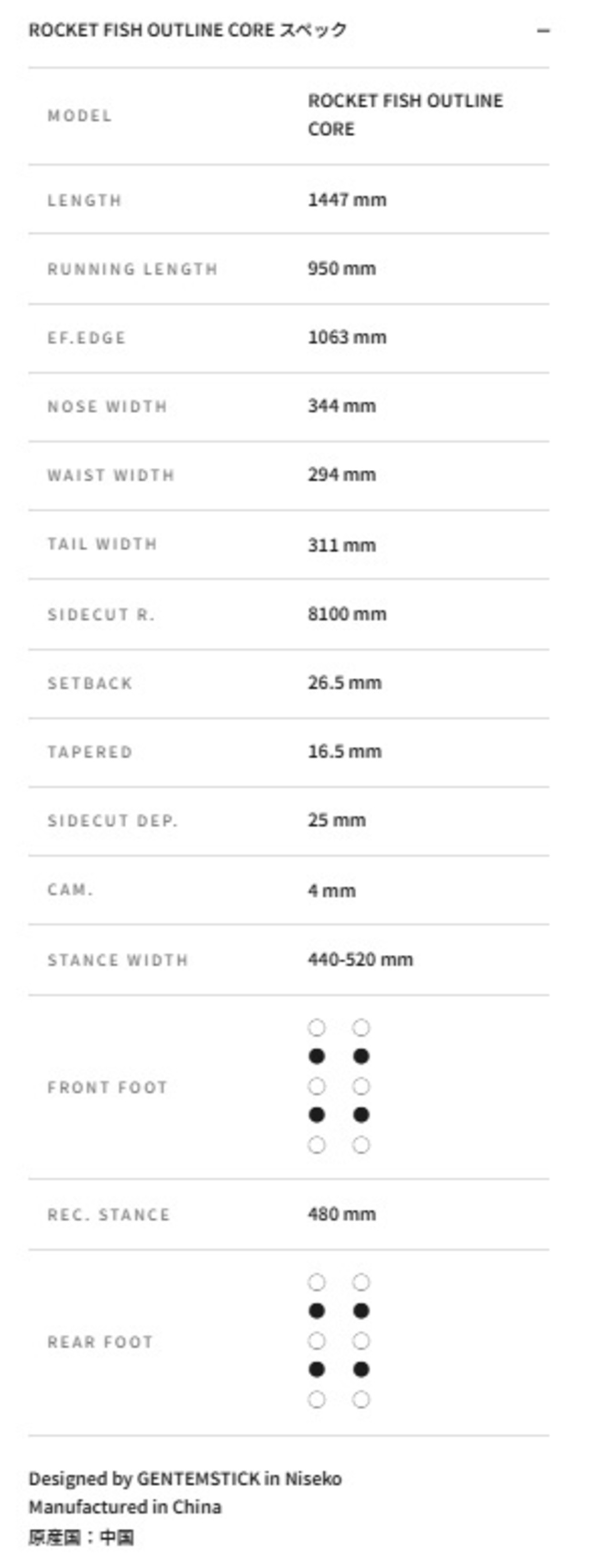This screenshot has width=612, height=1568.
Task: Click the LENGTH 1447 mm value
Action: coord(347,199)
